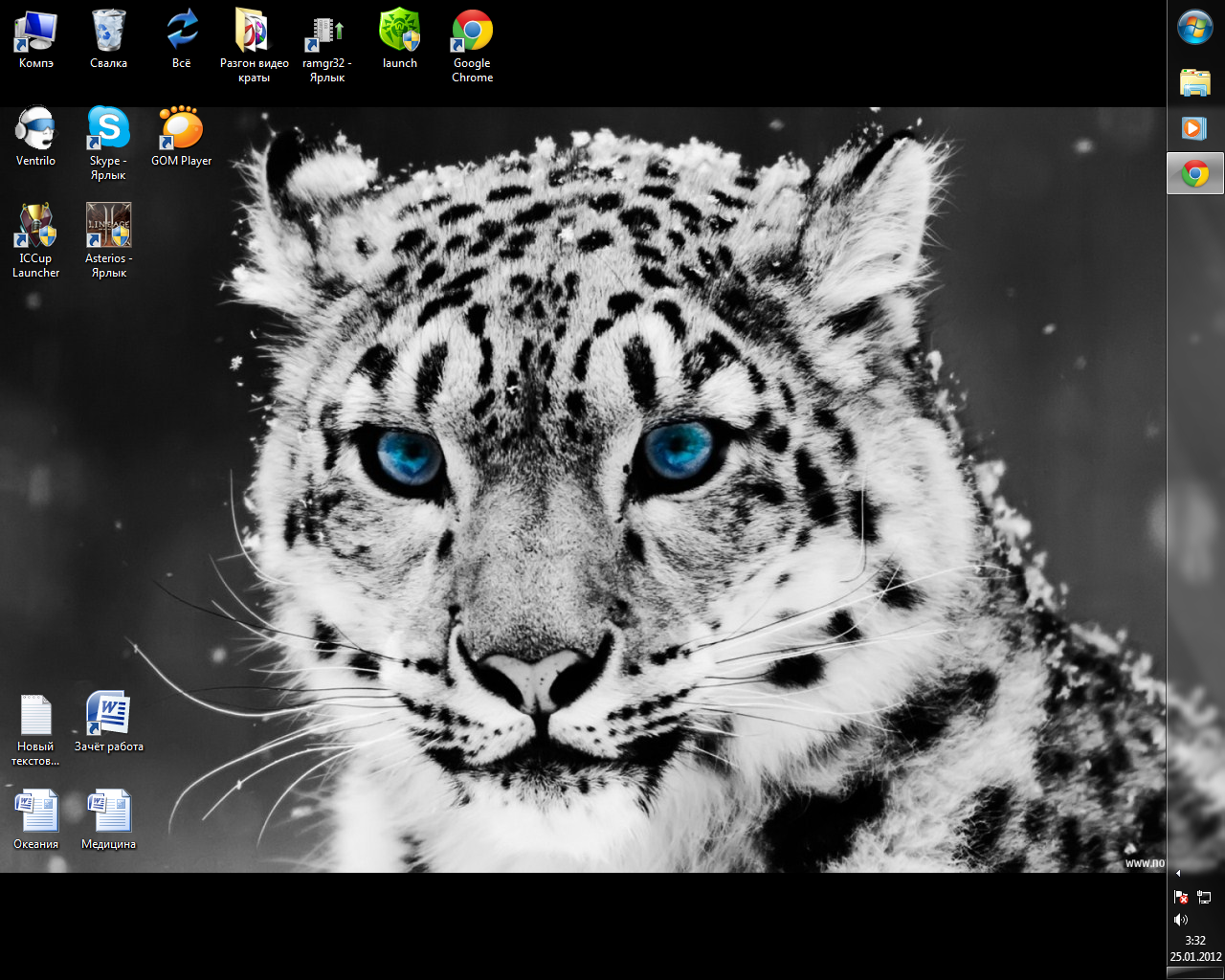Select the label ICCup Launcher

point(36,266)
